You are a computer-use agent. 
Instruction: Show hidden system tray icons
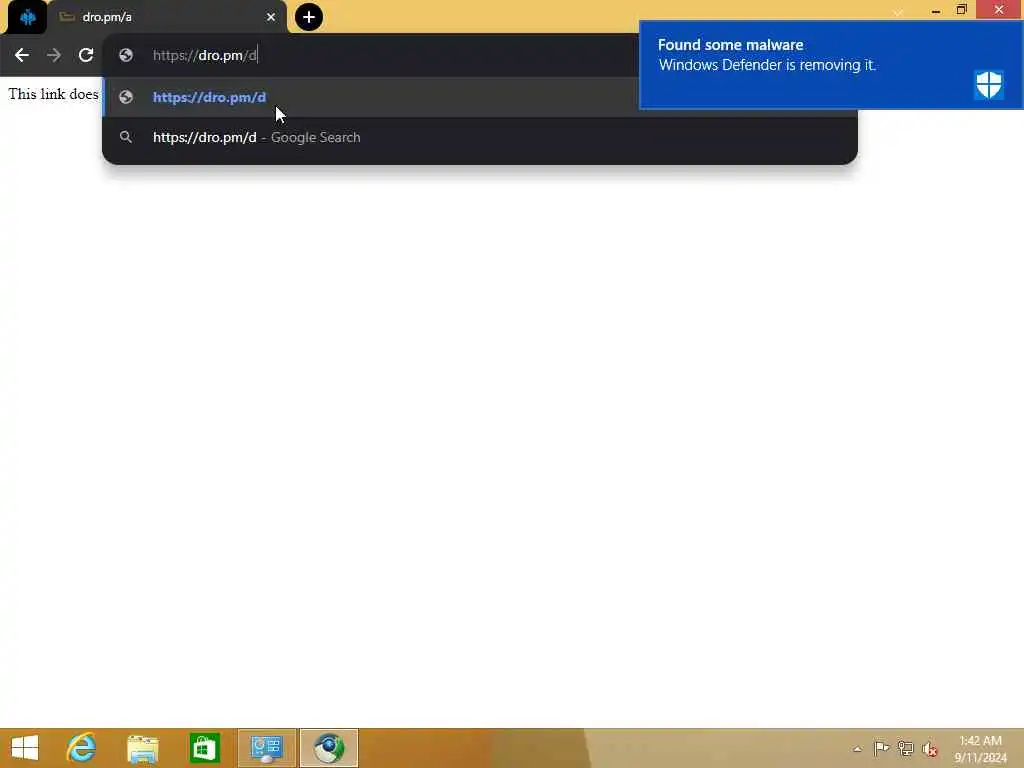(857, 749)
